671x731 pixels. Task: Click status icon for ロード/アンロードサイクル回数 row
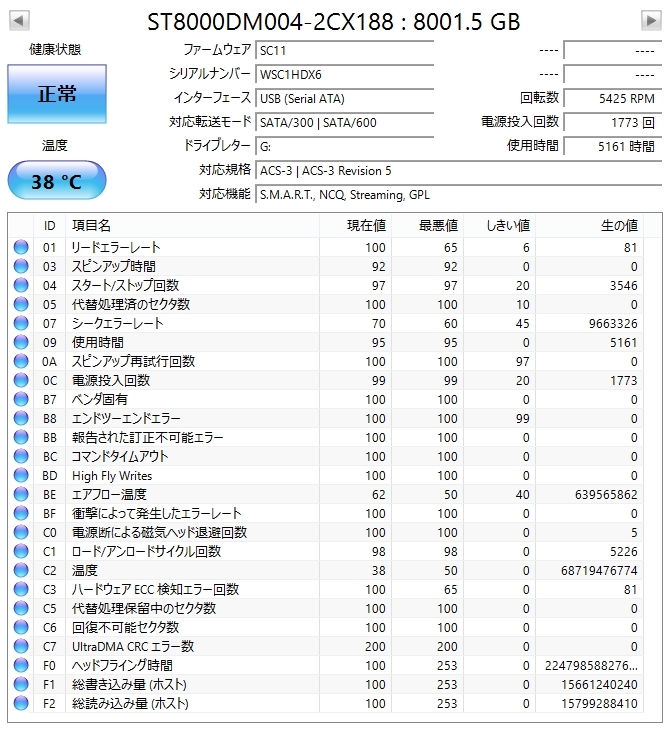pyautogui.click(x=21, y=552)
